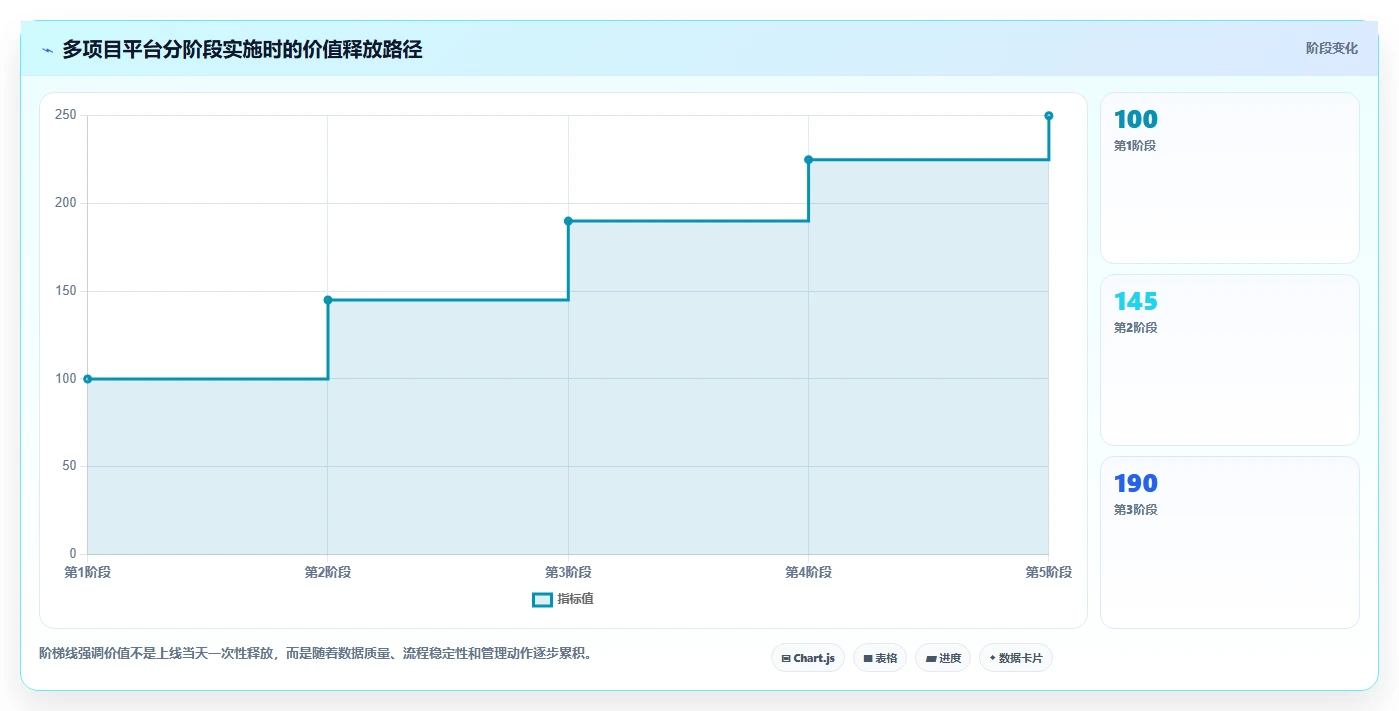Click the 第1阶段 data point at 100
This screenshot has width=1399, height=711.
[x=87, y=379]
